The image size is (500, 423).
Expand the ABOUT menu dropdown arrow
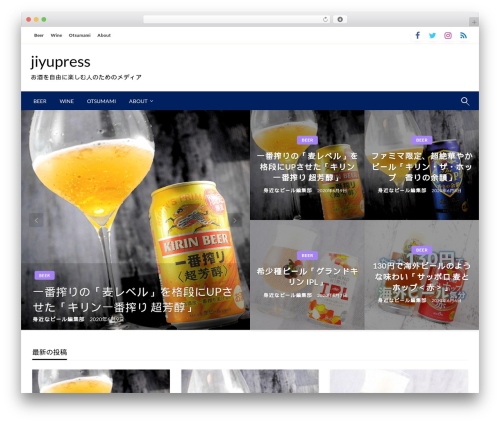click(152, 101)
